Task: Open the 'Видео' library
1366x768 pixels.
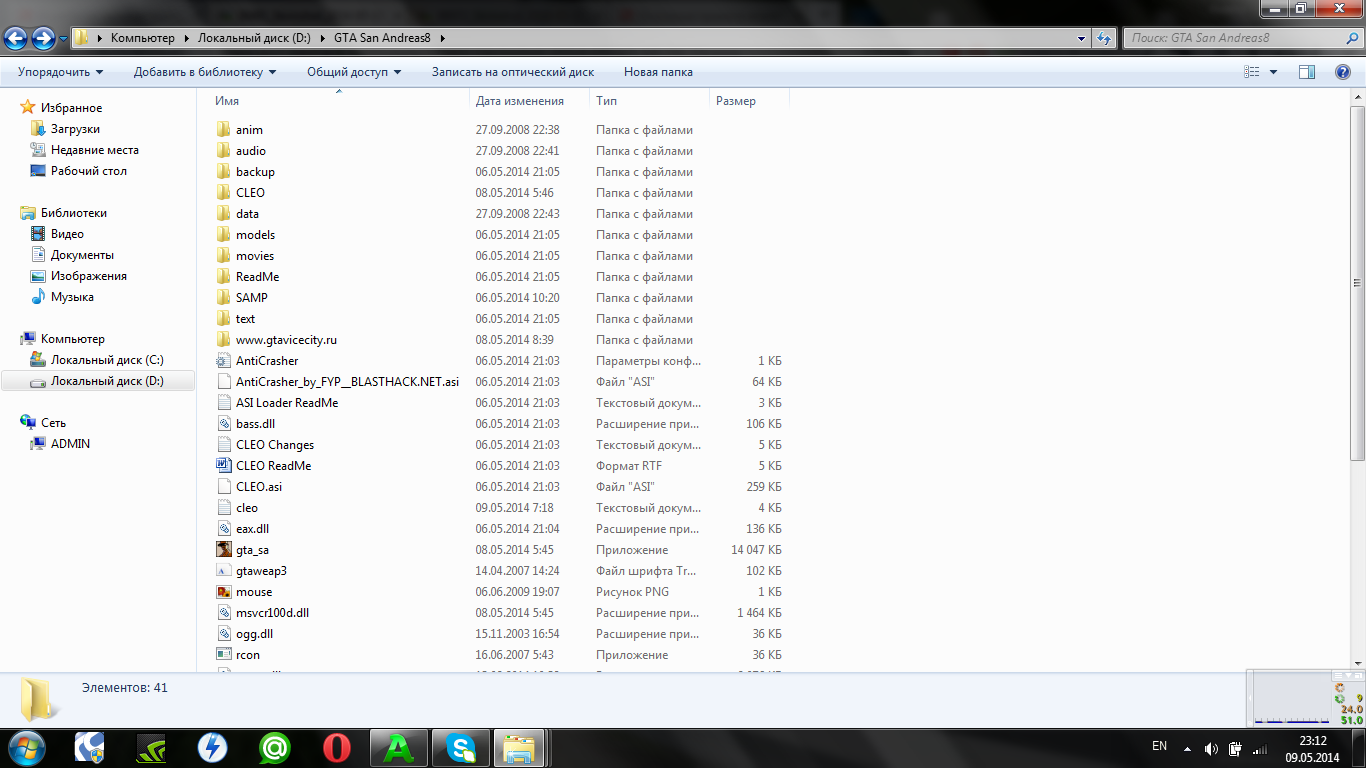Action: click(67, 234)
